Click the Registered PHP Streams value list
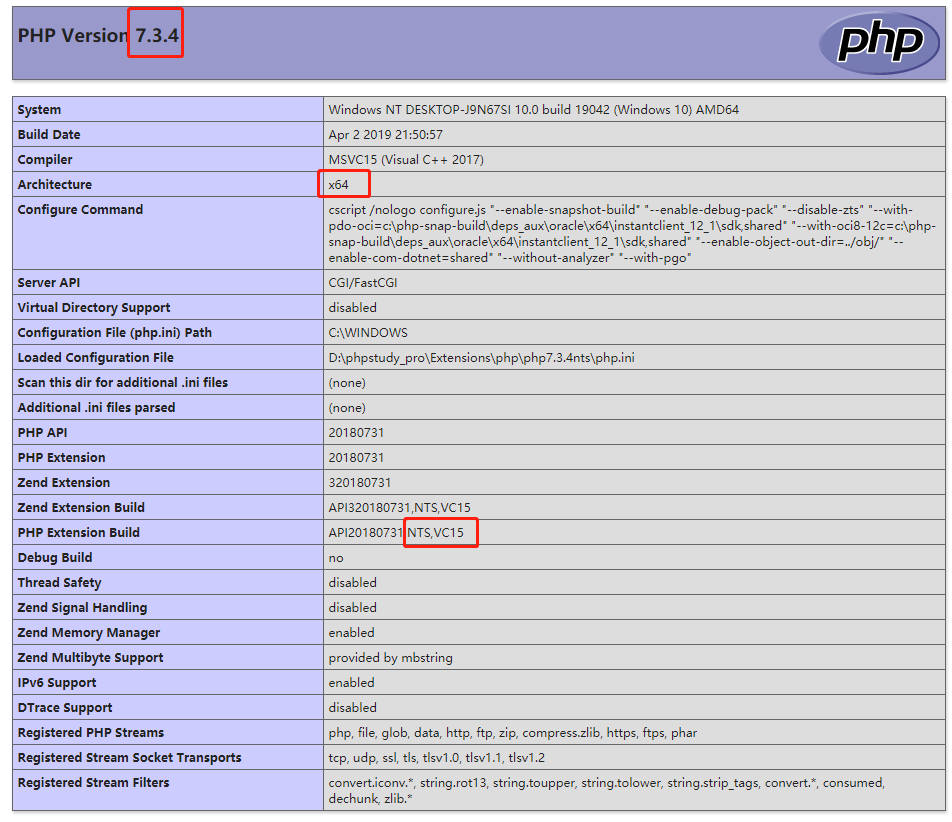The image size is (952, 822). click(512, 733)
